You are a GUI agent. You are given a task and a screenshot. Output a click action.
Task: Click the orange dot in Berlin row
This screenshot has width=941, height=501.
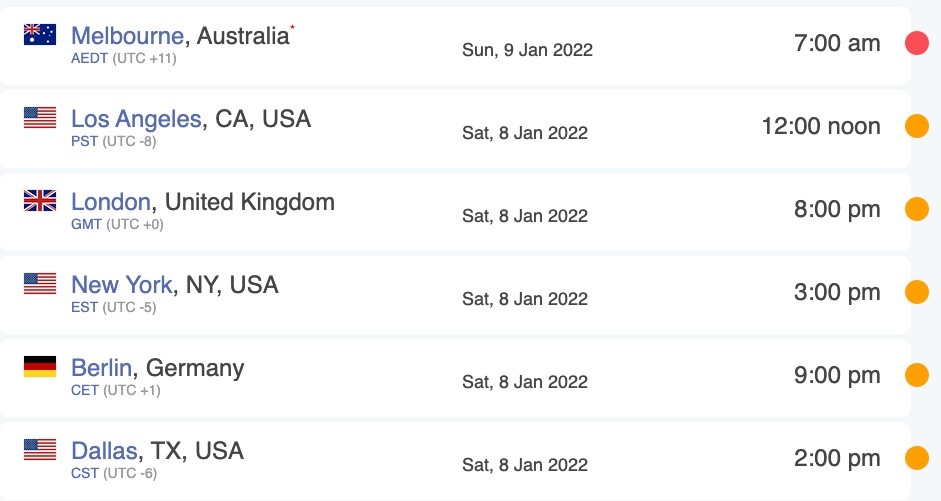(x=917, y=375)
